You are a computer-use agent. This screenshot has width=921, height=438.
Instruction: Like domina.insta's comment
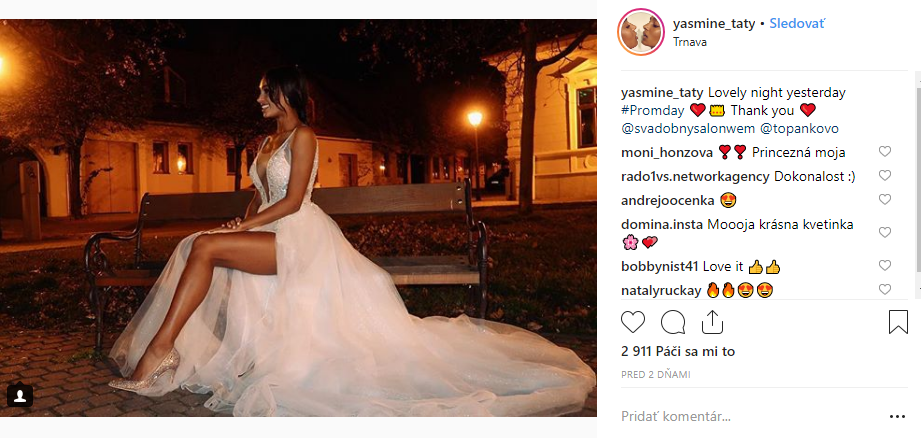[x=885, y=233]
